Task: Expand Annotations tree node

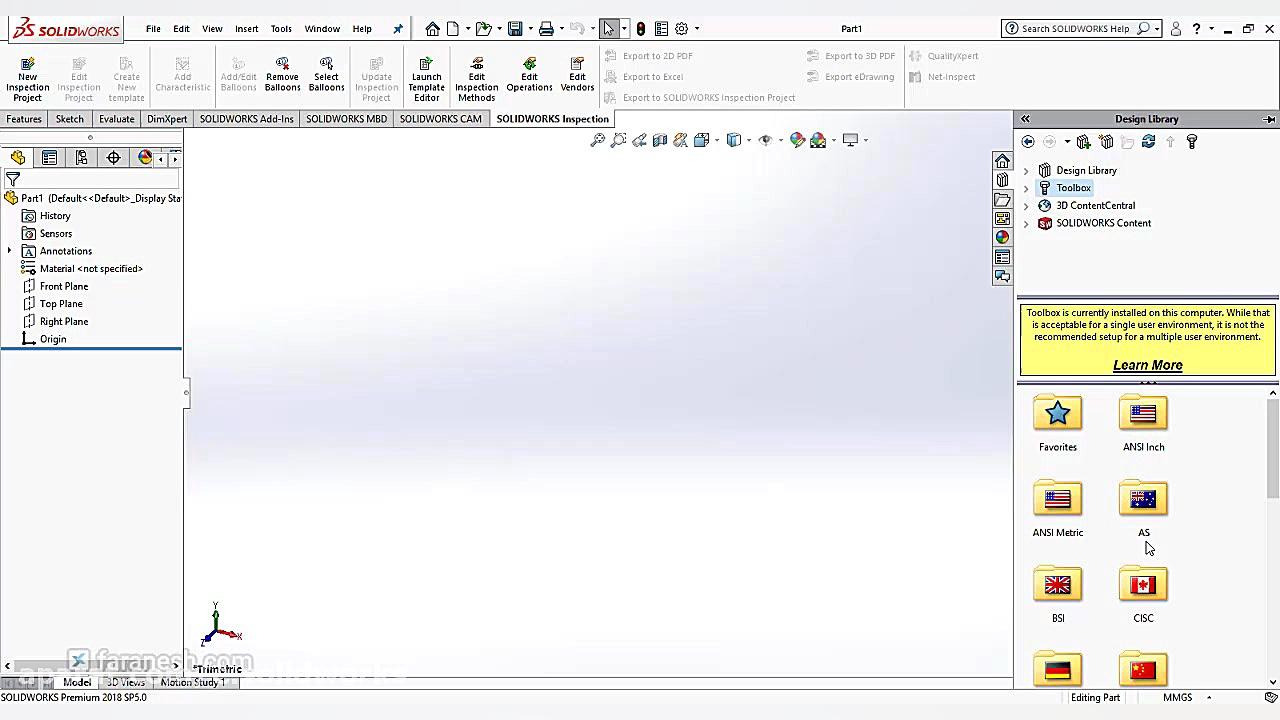Action: (x=10, y=251)
